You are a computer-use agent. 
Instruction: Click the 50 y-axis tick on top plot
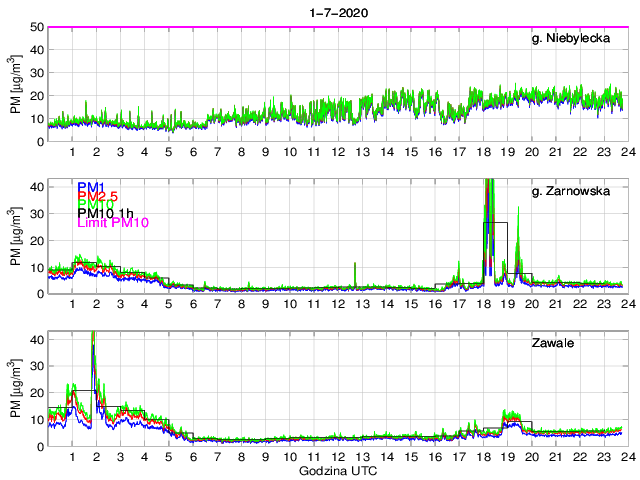(36, 27)
